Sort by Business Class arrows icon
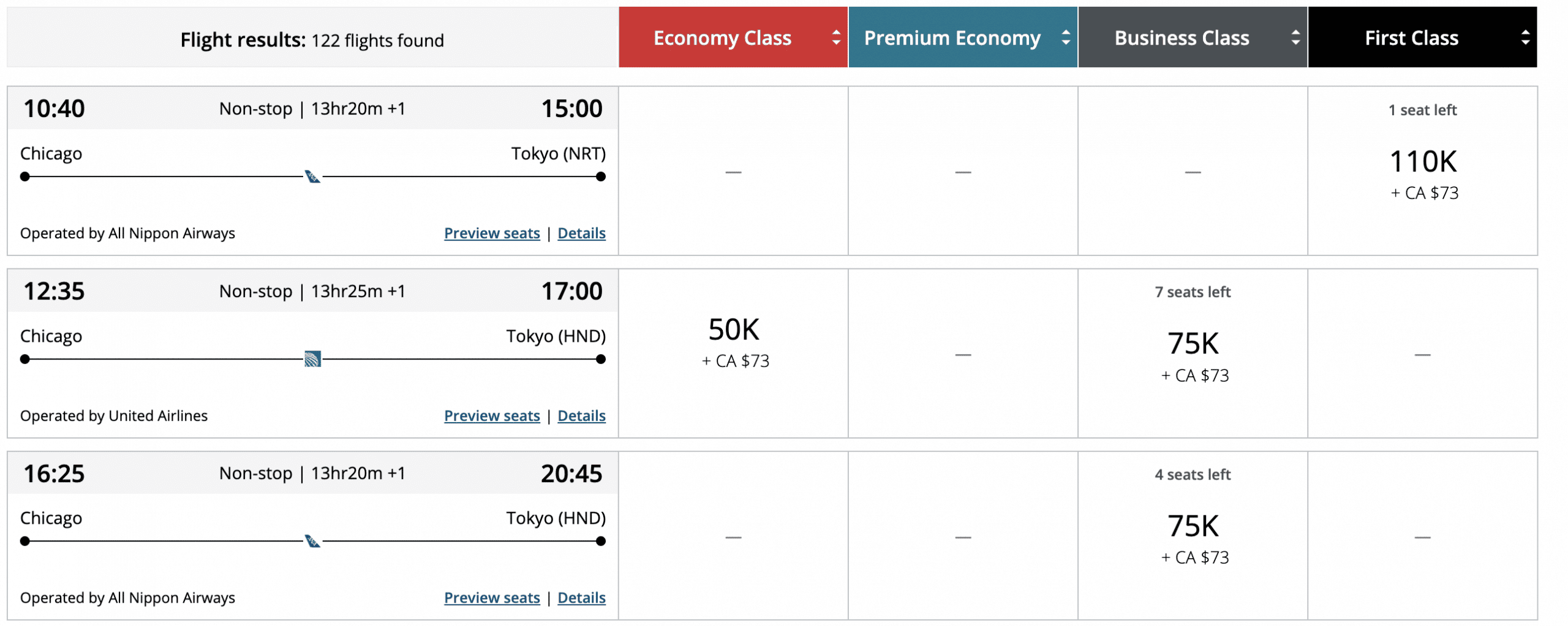The width and height of the screenshot is (1568, 626). 1295,38
